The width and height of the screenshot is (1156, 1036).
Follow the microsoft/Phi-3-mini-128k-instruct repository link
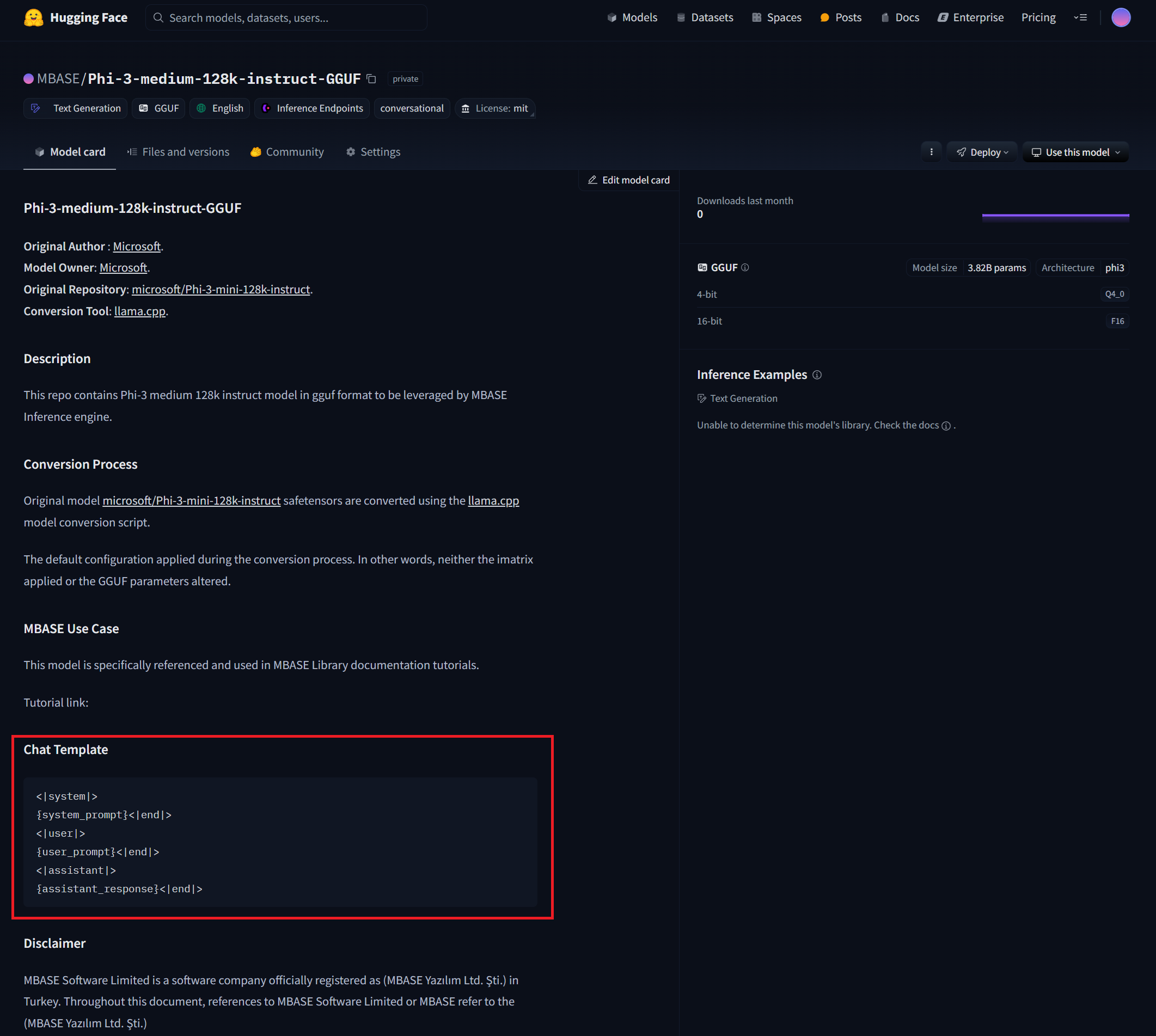point(221,289)
